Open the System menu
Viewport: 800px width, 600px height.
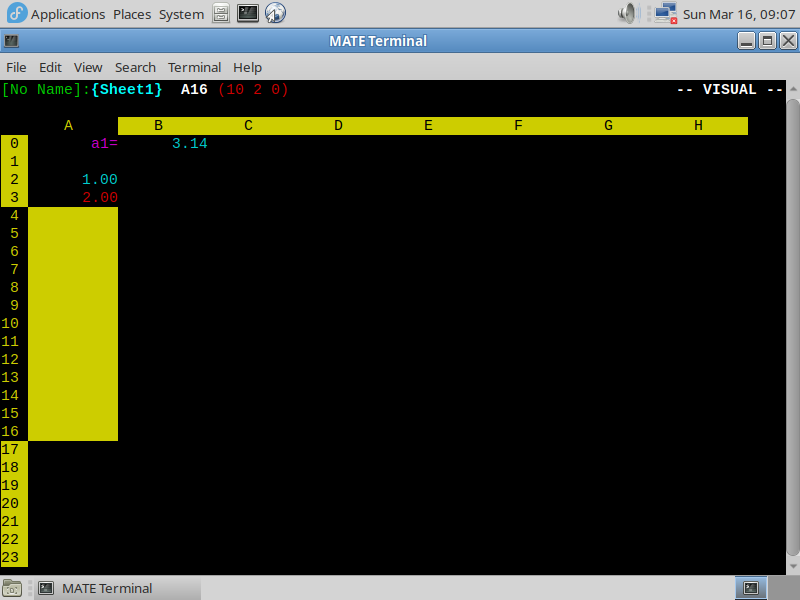181,14
